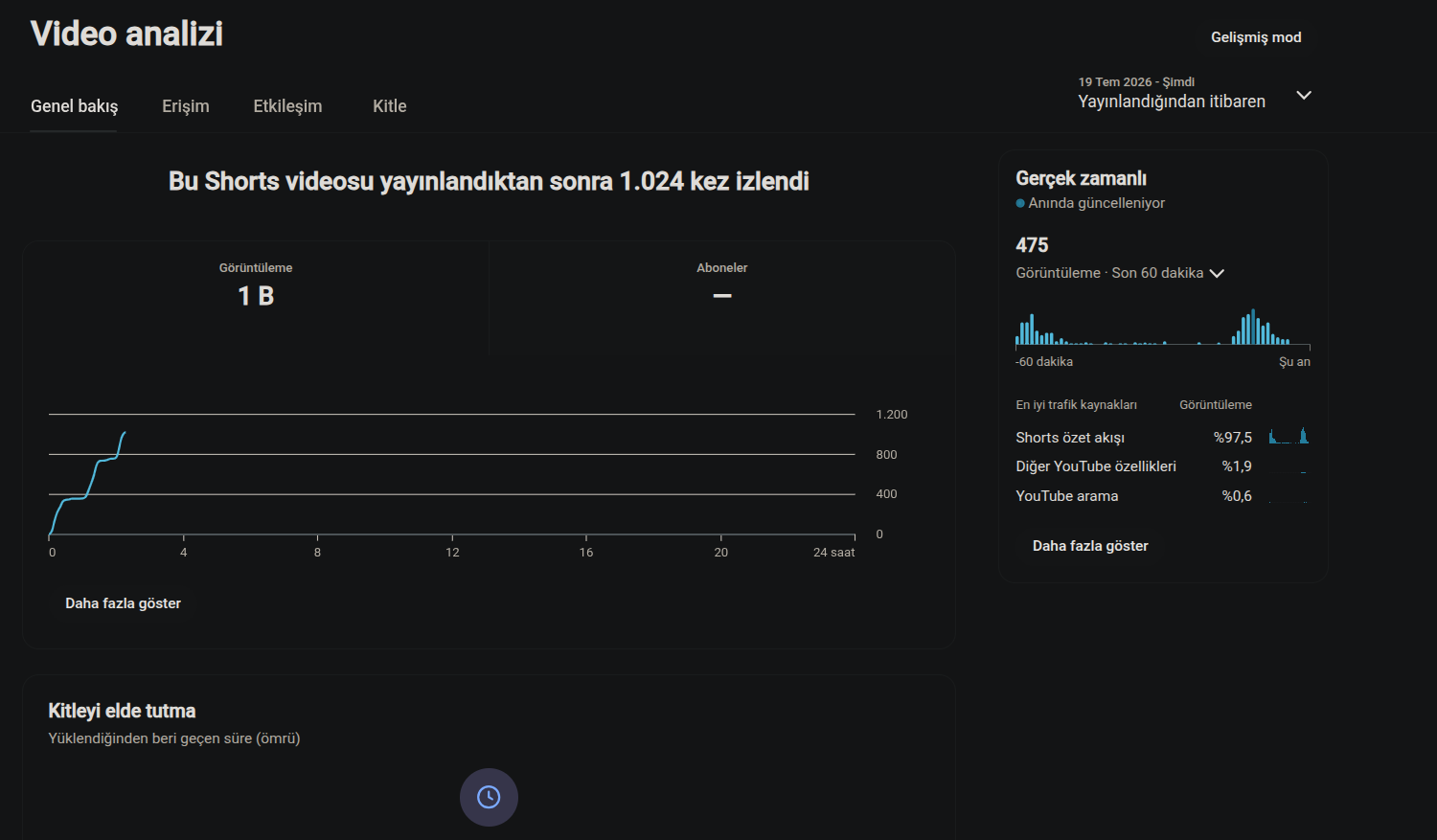Screen dimensions: 1437x840
Task: Click the Gelişmiş mod button
Action: point(1256,37)
